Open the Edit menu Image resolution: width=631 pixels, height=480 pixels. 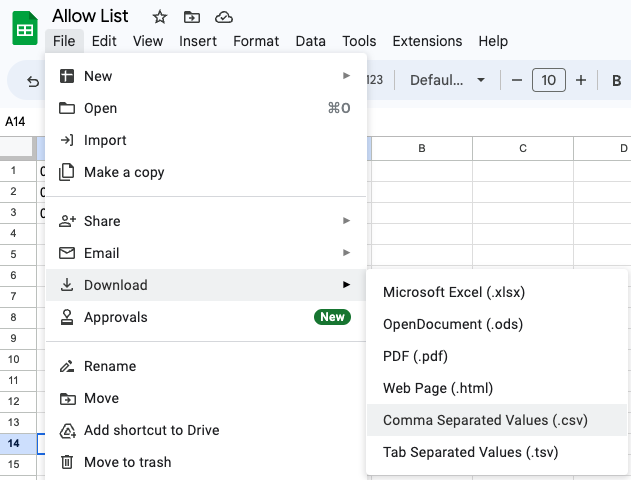[104, 41]
